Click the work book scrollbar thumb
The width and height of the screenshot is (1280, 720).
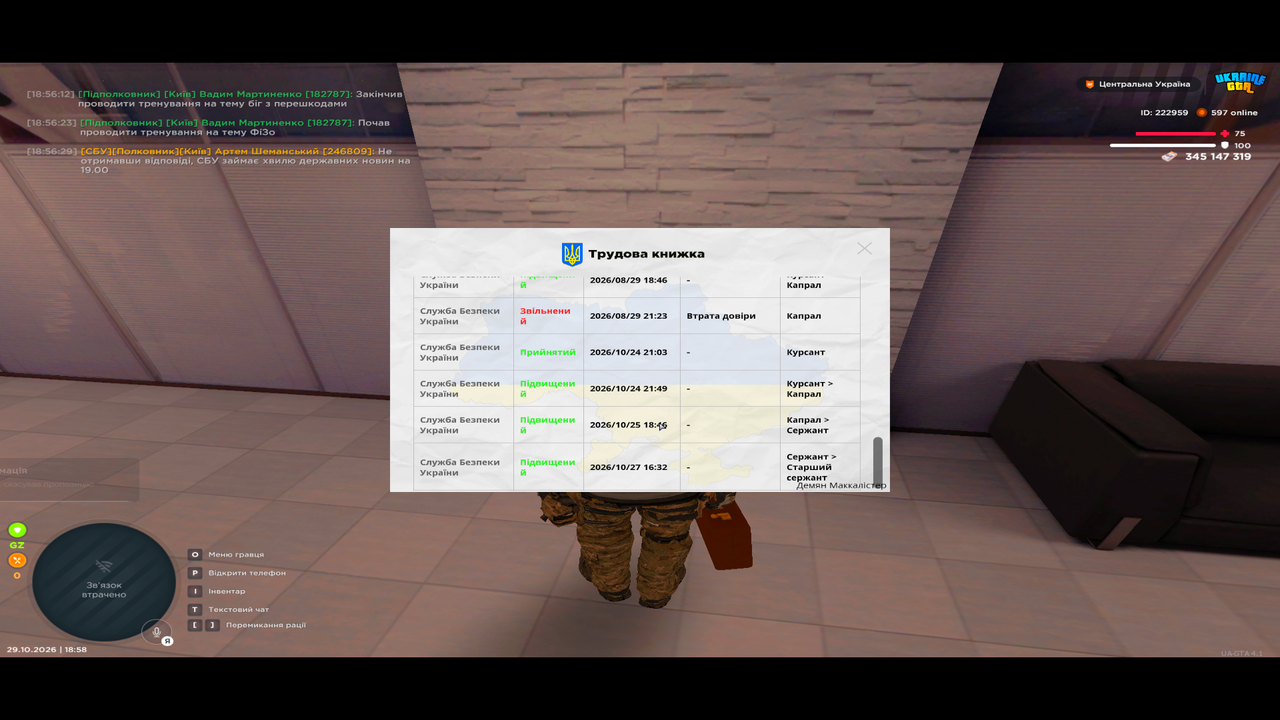pyautogui.click(x=878, y=460)
